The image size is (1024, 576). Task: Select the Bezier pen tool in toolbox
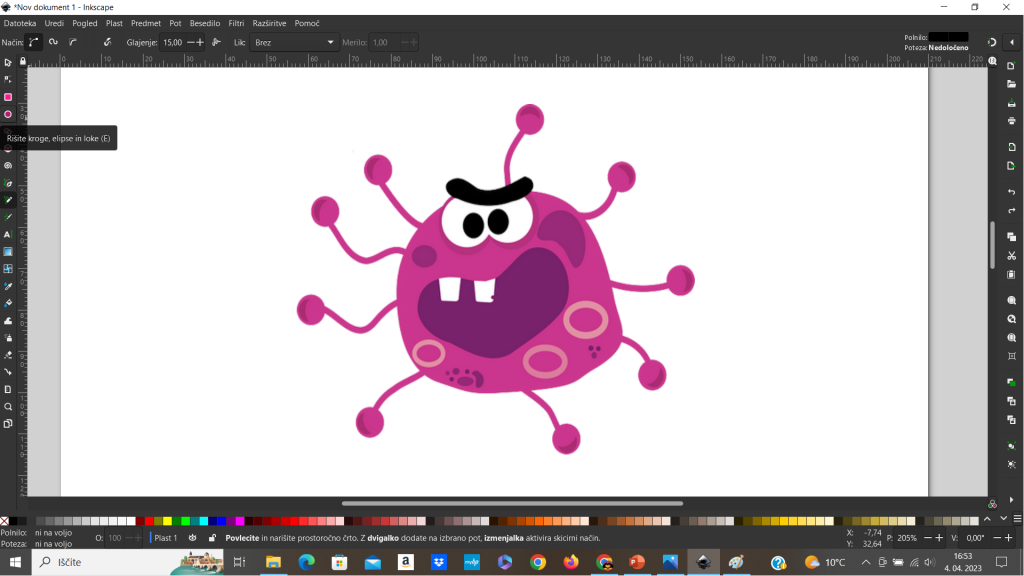[x=8, y=183]
